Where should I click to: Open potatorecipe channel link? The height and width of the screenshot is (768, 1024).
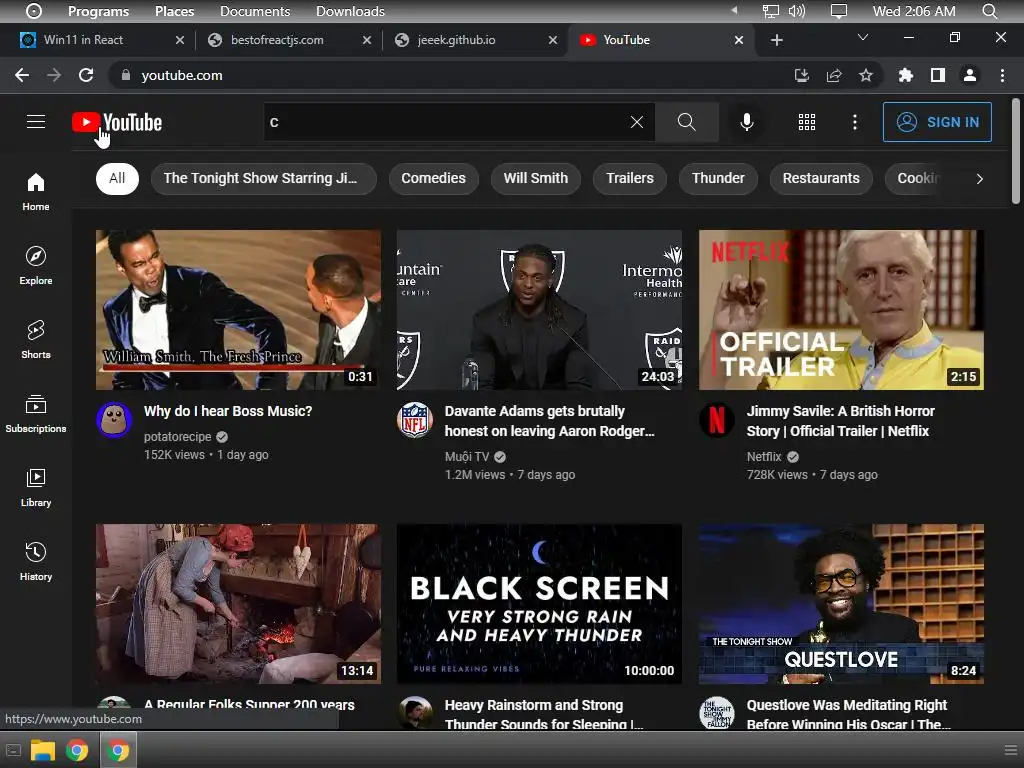pos(178,436)
